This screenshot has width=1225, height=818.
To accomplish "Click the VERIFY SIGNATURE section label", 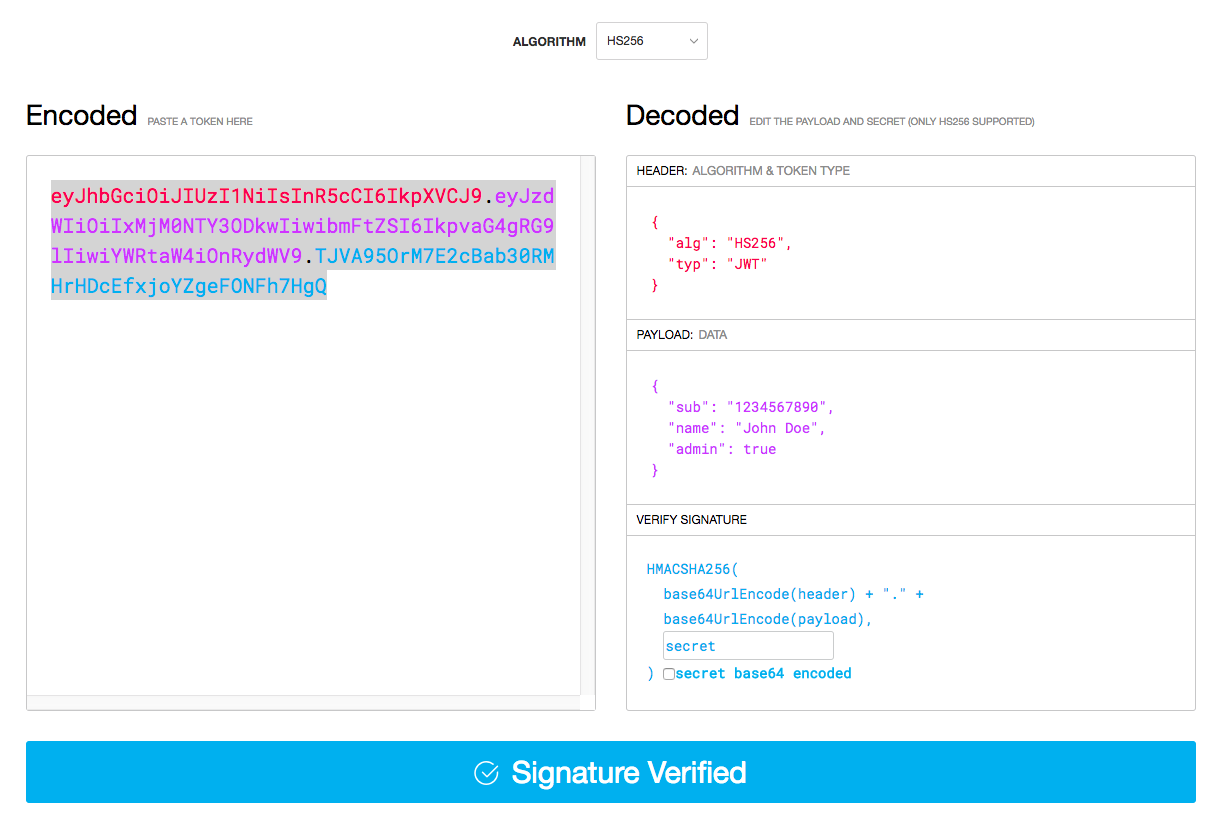I will coord(692,520).
